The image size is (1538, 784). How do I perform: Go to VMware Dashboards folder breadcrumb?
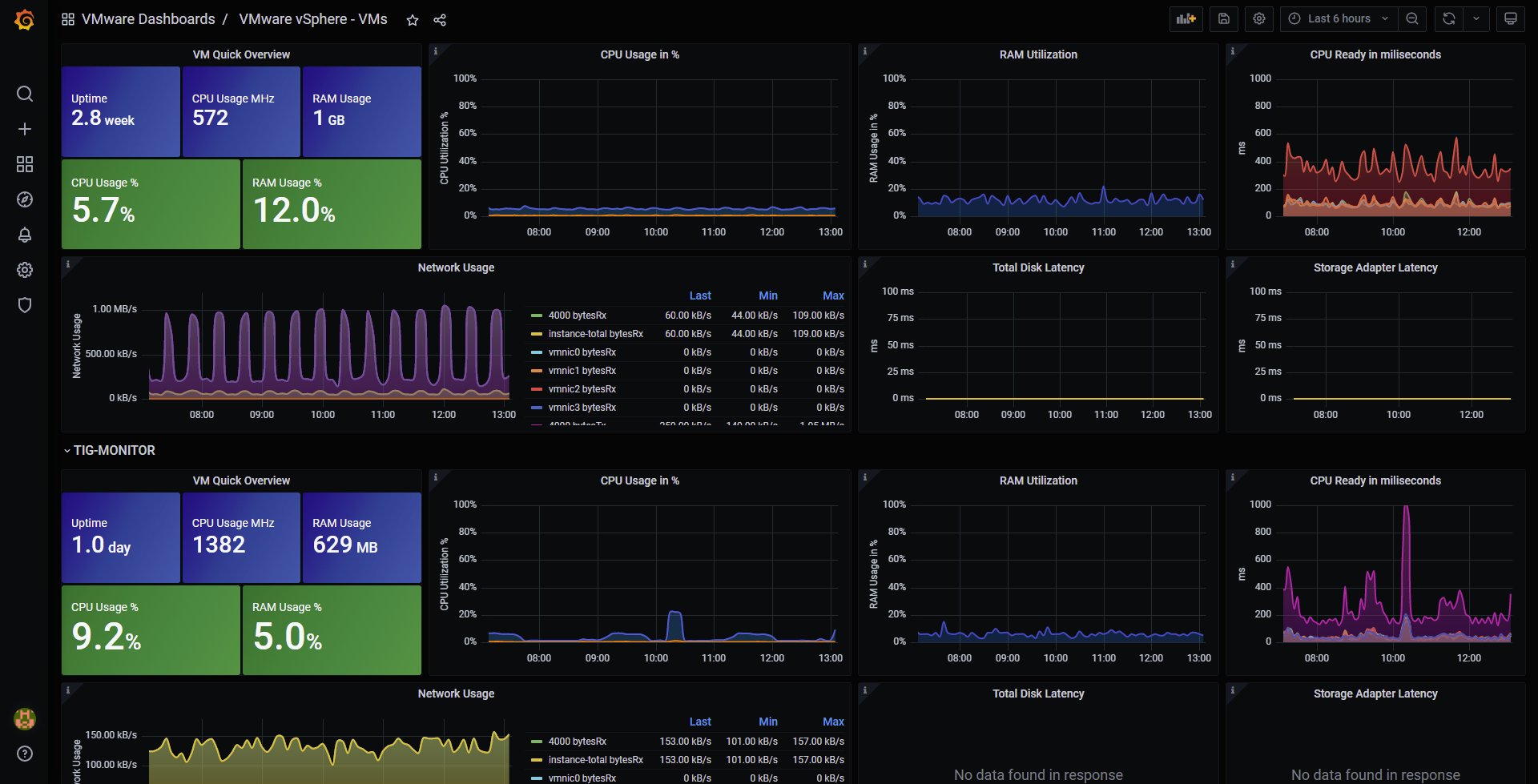148,19
